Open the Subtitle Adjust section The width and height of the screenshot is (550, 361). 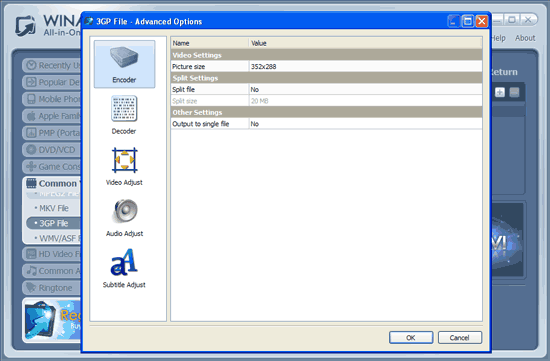[124, 269]
